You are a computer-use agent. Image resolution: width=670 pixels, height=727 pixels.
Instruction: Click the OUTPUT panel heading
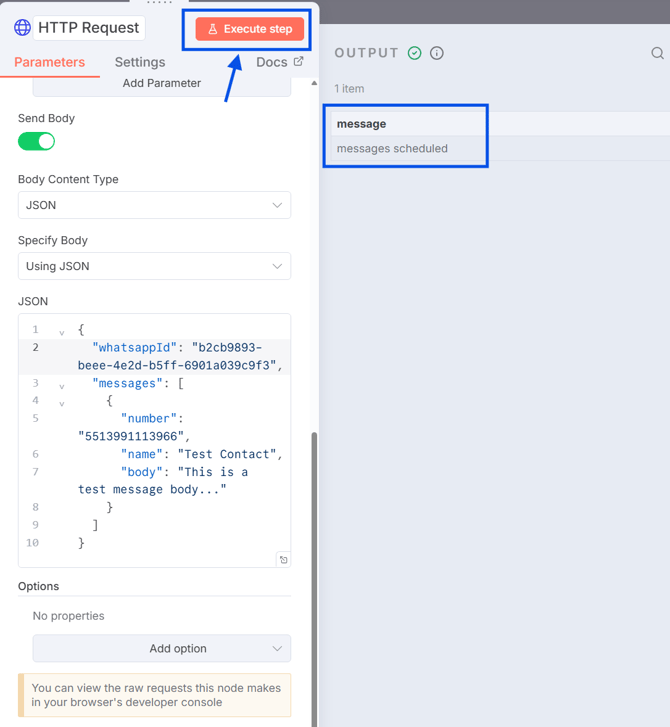[x=366, y=53]
